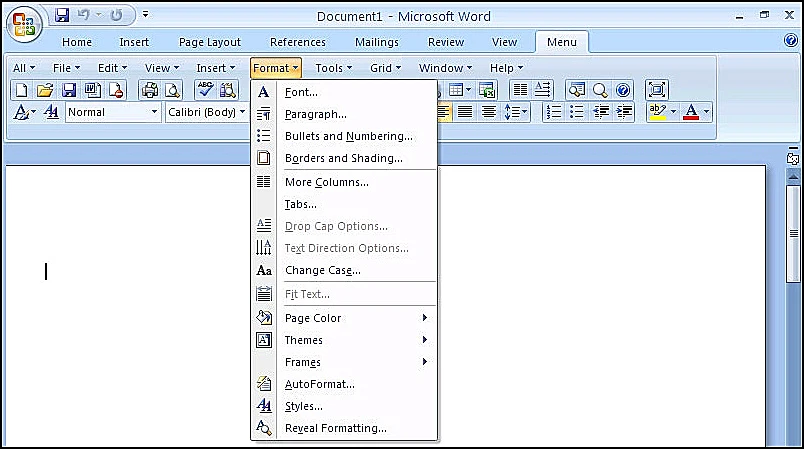
Task: Expand the Page Color submenu
Action: [425, 318]
